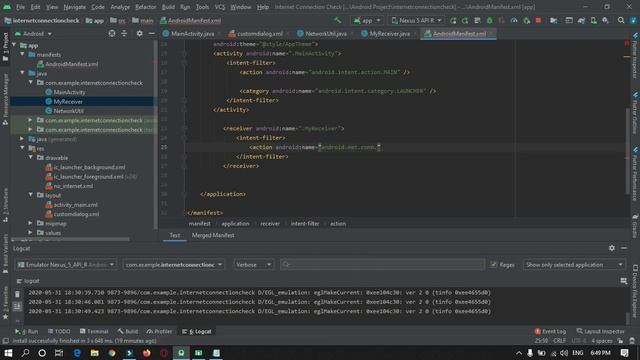
Task: Click the CRLF line separator in status bar
Action: tap(559, 340)
